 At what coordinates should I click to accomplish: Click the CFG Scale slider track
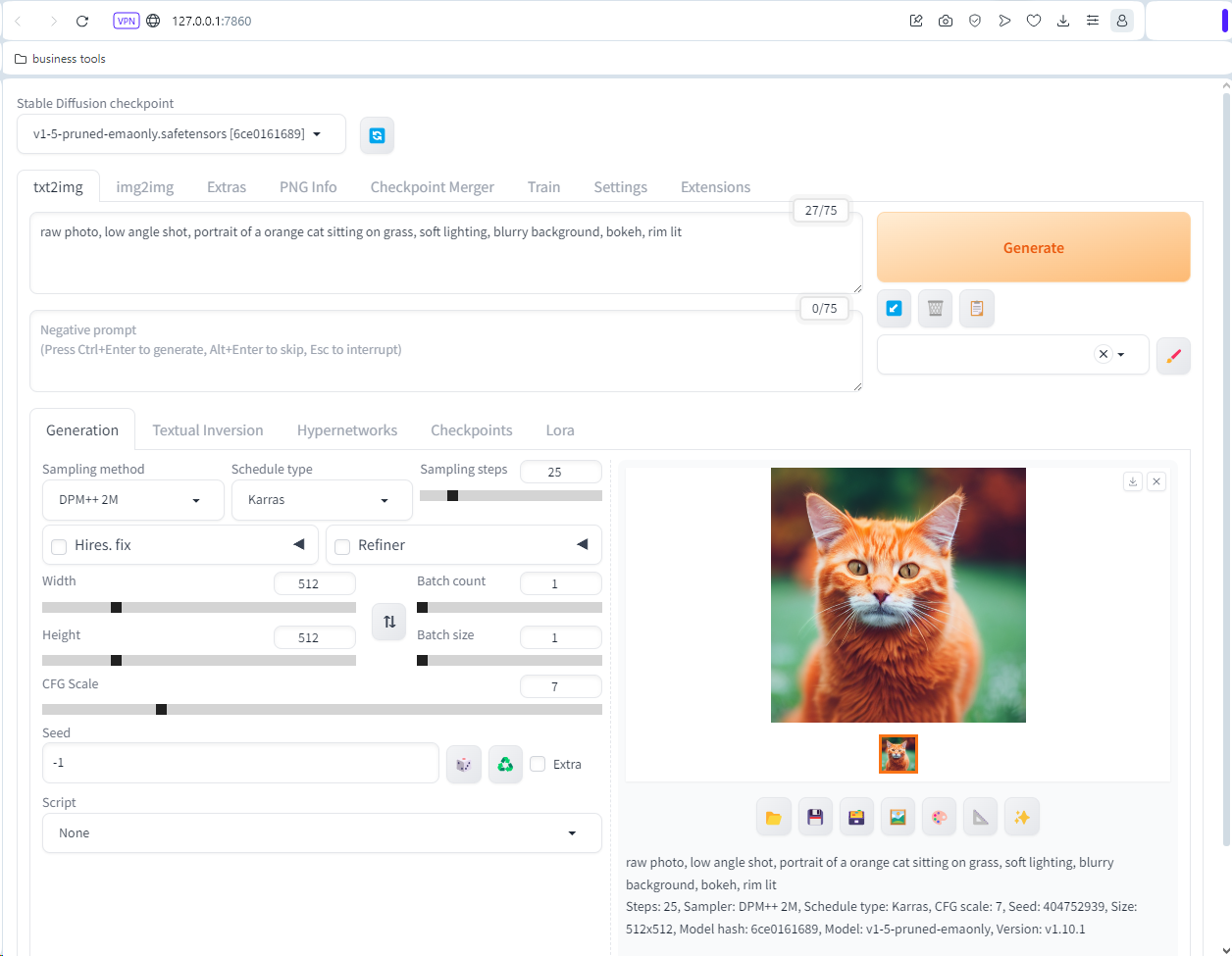tap(322, 710)
